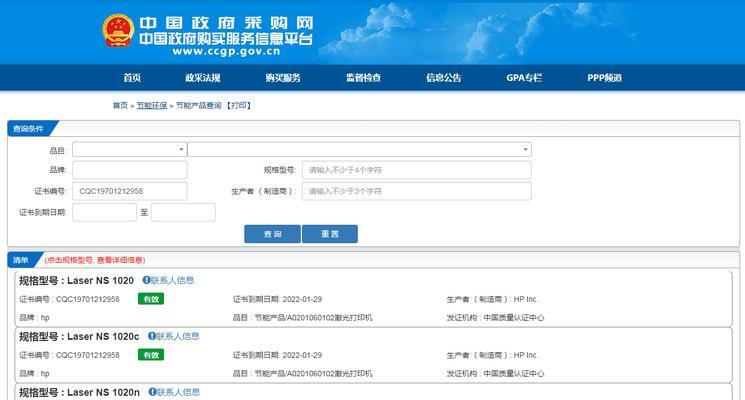Open PPP频道 navigation menu item
Image resolution: width=745 pixels, height=400 pixels.
[x=604, y=77]
